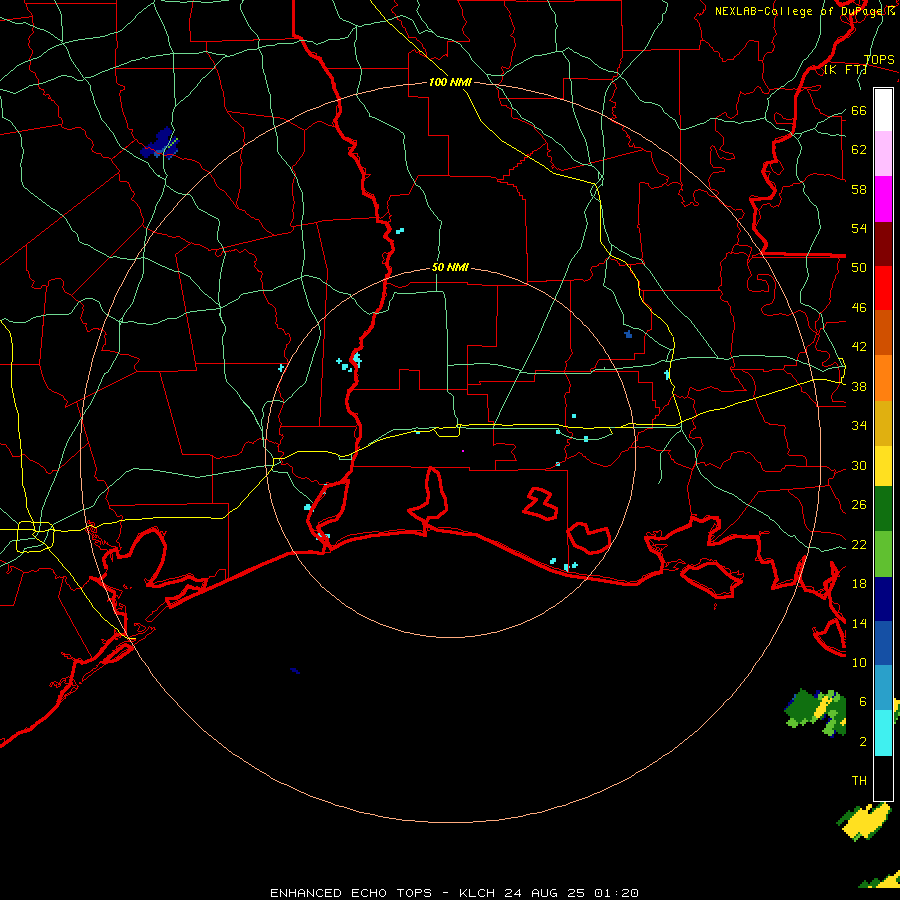This screenshot has height=900, width=900.
Task: Click legend value 50
Action: pos(859,268)
